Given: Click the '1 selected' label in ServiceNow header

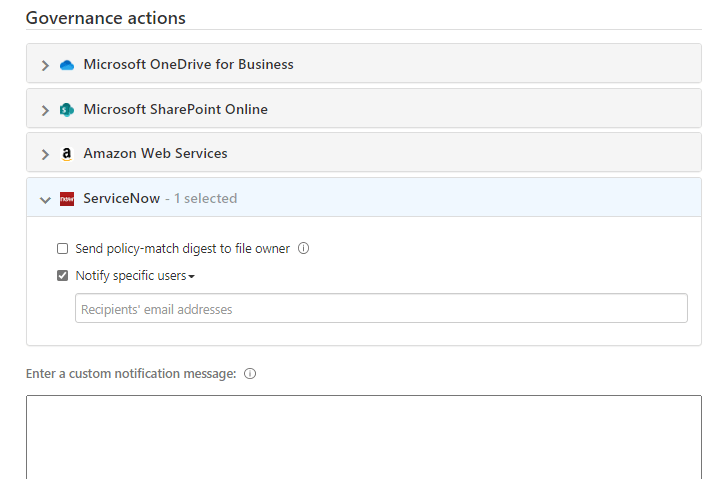Looking at the screenshot, I should [205, 199].
